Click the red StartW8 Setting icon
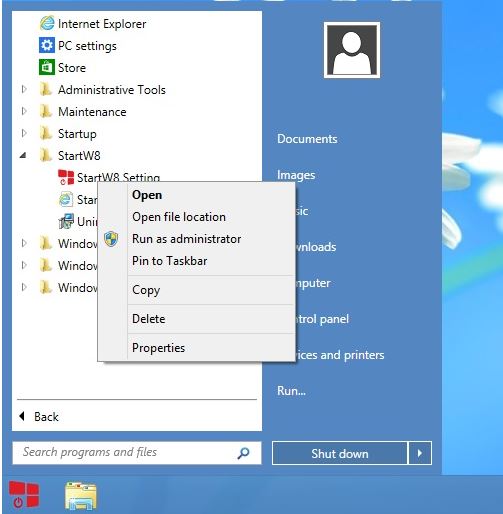 tap(66, 177)
